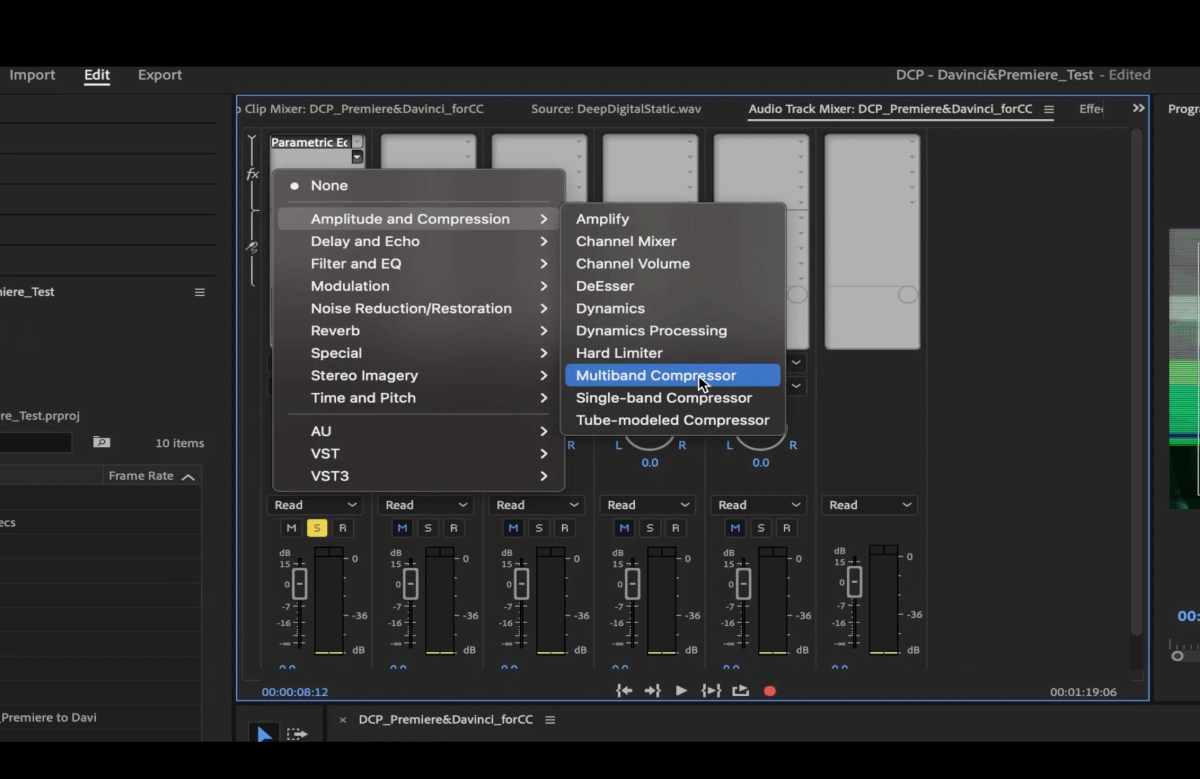Click the Frame Rate sort arrow
1200x779 pixels.
pos(188,477)
